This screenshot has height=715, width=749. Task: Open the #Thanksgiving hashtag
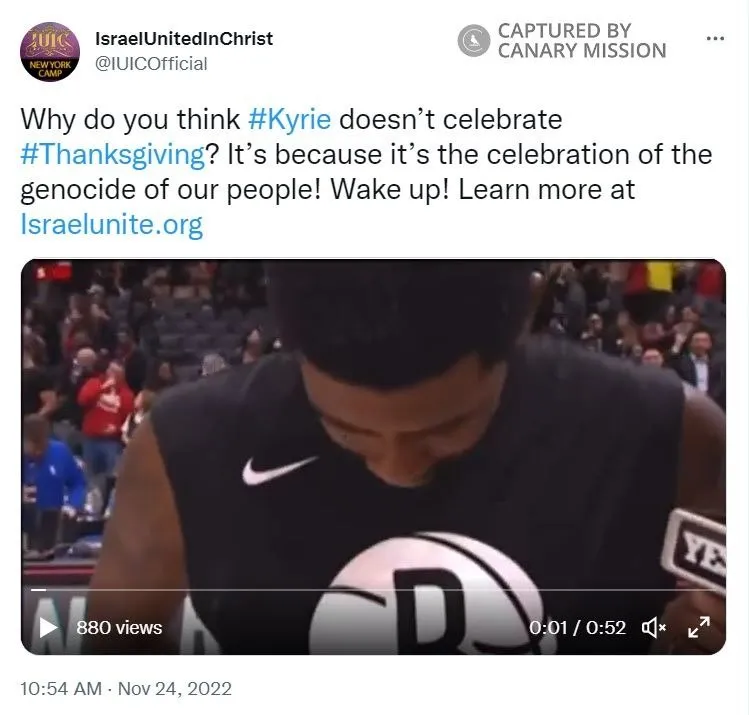coord(113,155)
